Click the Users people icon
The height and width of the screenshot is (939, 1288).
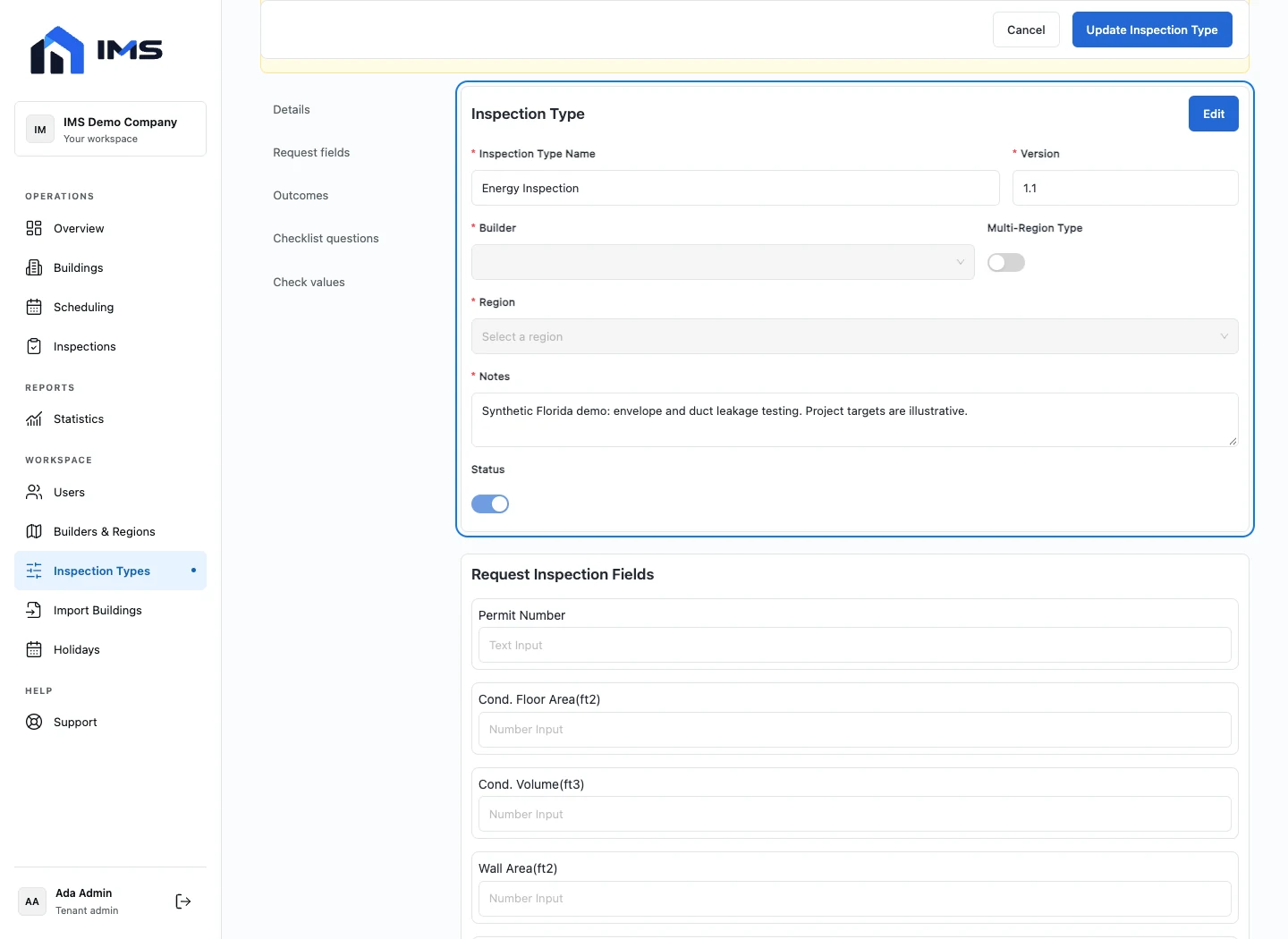click(34, 492)
